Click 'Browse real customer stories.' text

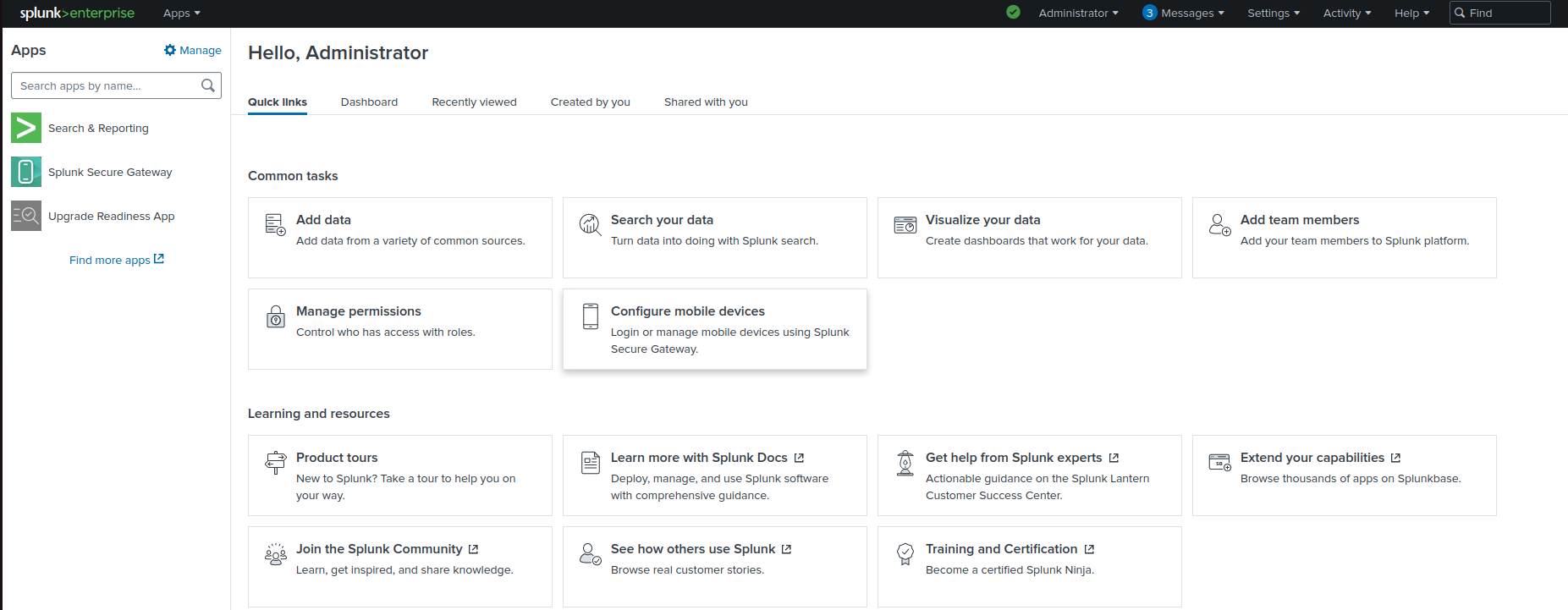click(x=687, y=570)
